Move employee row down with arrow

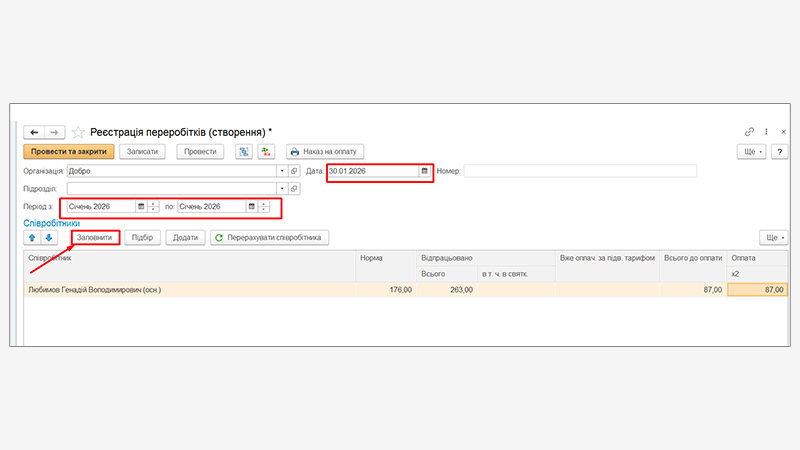tap(49, 238)
